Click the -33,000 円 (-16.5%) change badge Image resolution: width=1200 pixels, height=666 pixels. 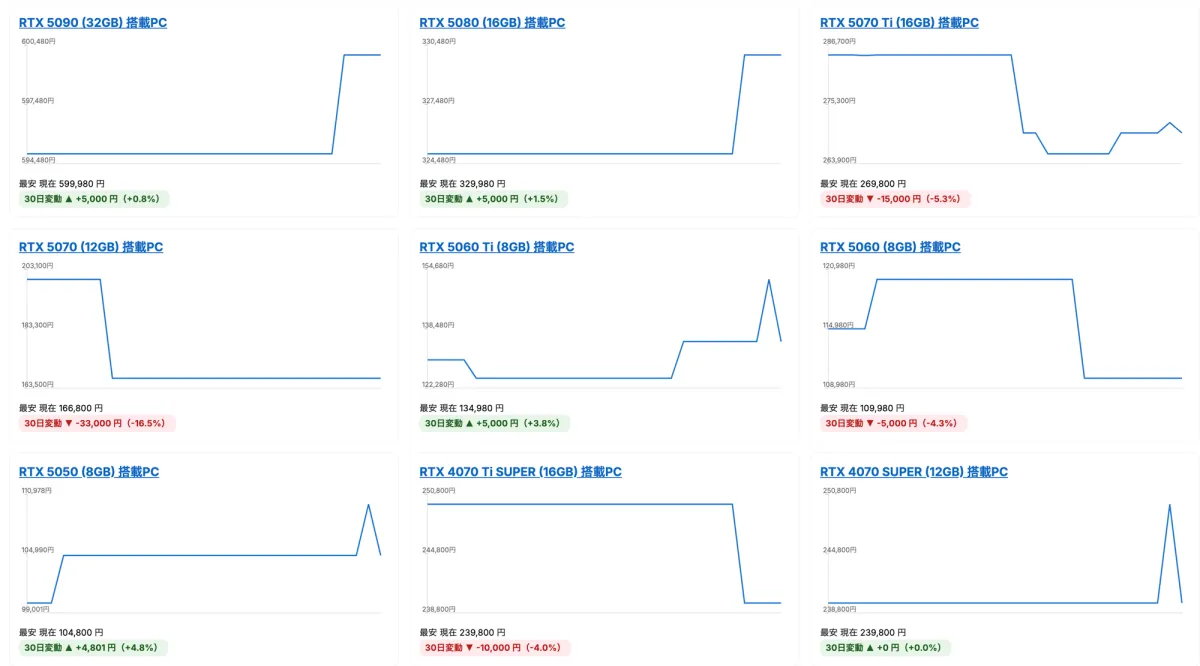[x=97, y=423]
